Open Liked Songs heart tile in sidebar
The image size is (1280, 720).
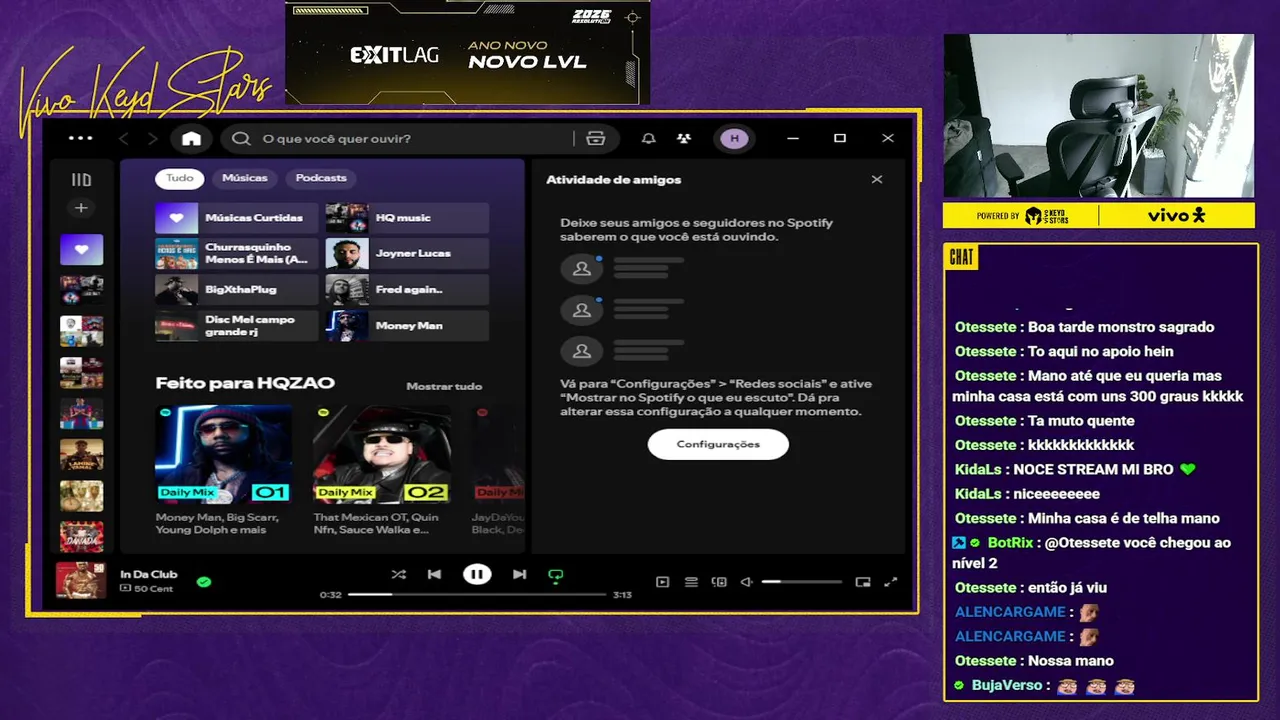coord(81,250)
